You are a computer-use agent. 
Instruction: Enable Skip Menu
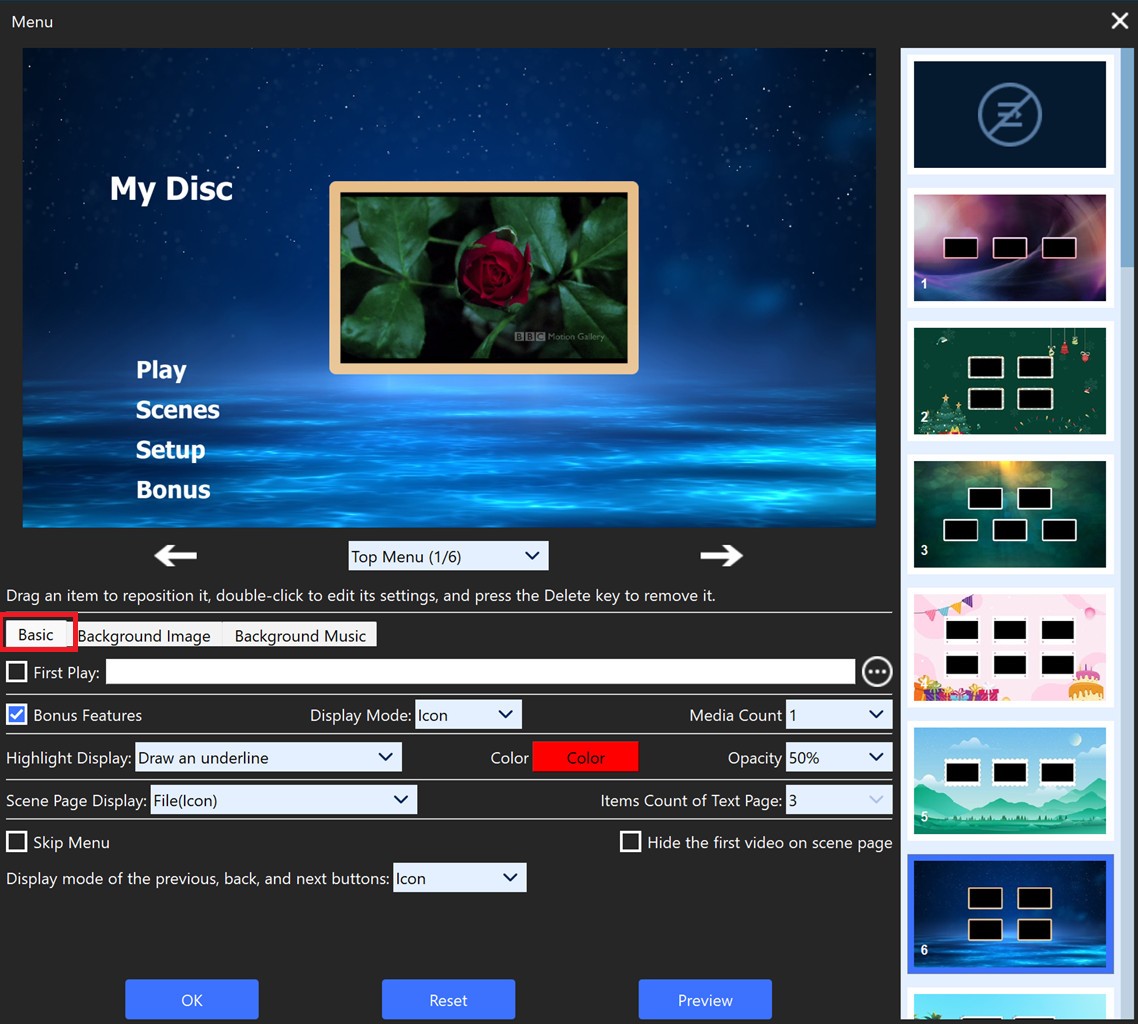coord(16,842)
